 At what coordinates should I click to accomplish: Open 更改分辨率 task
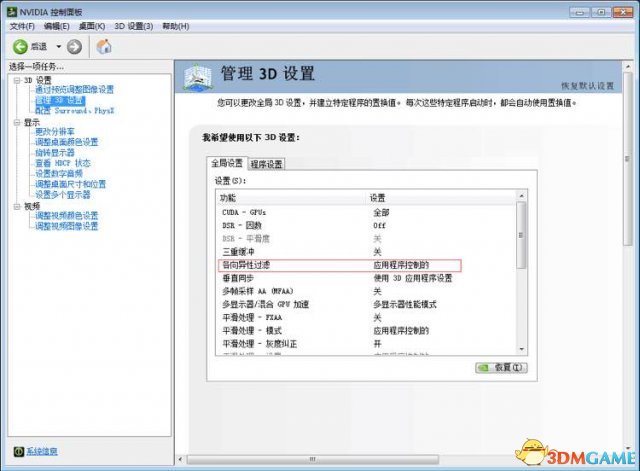point(55,131)
